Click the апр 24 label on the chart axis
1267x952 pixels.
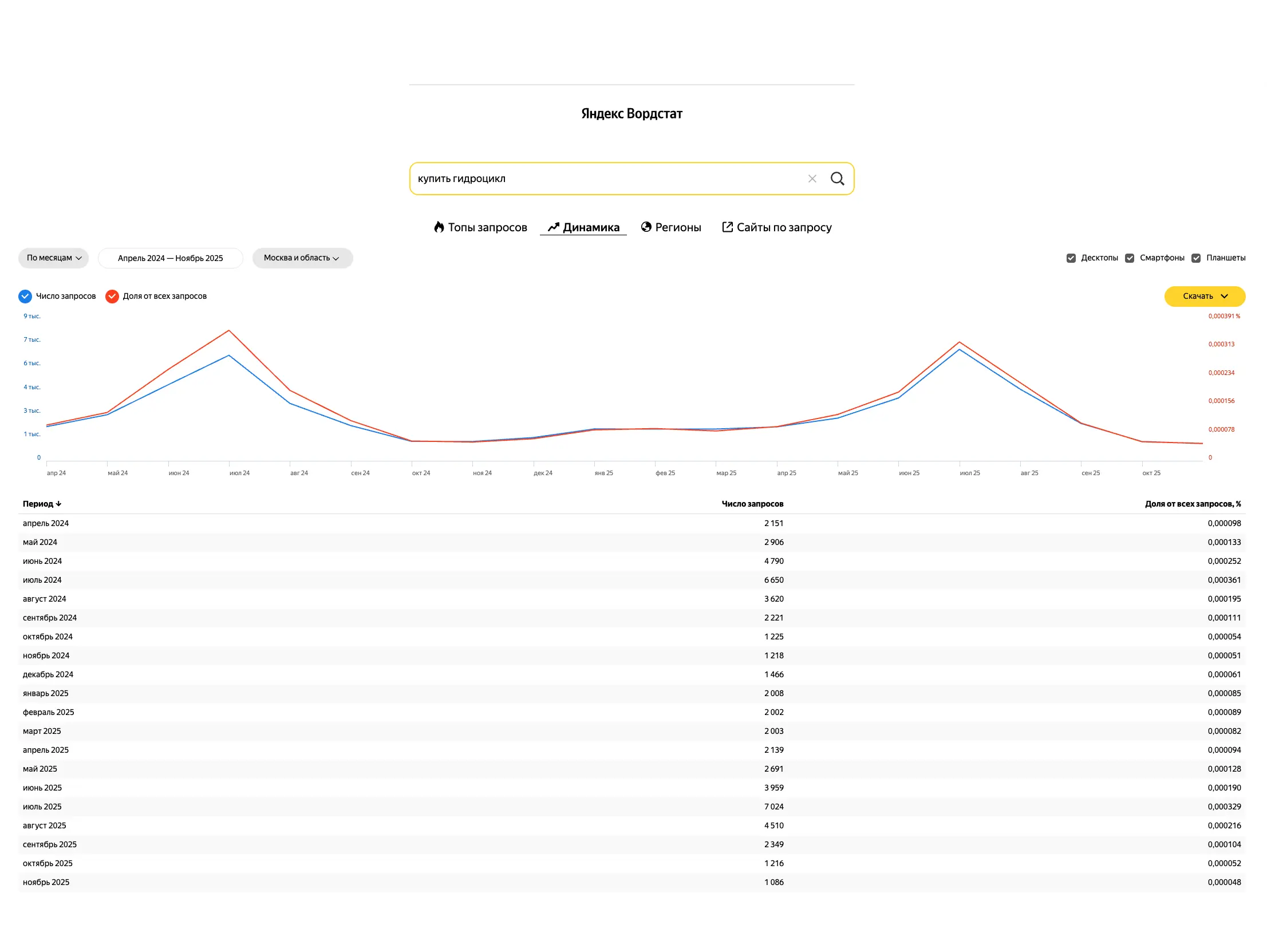click(56, 473)
